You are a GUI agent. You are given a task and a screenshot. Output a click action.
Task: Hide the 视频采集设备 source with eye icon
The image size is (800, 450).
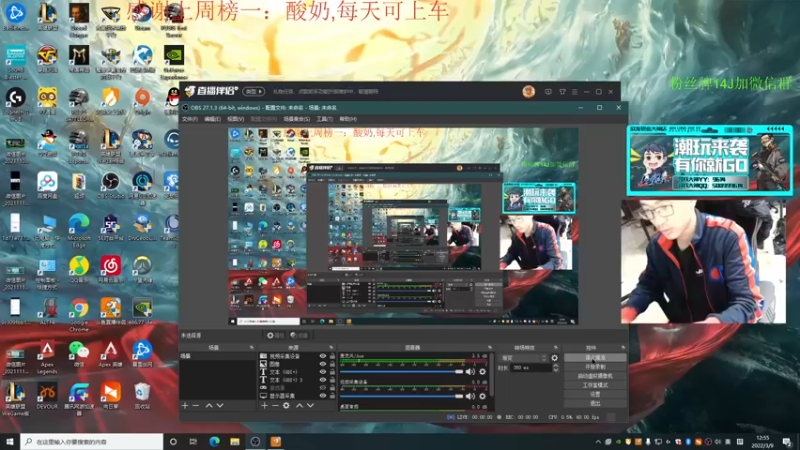(322, 356)
